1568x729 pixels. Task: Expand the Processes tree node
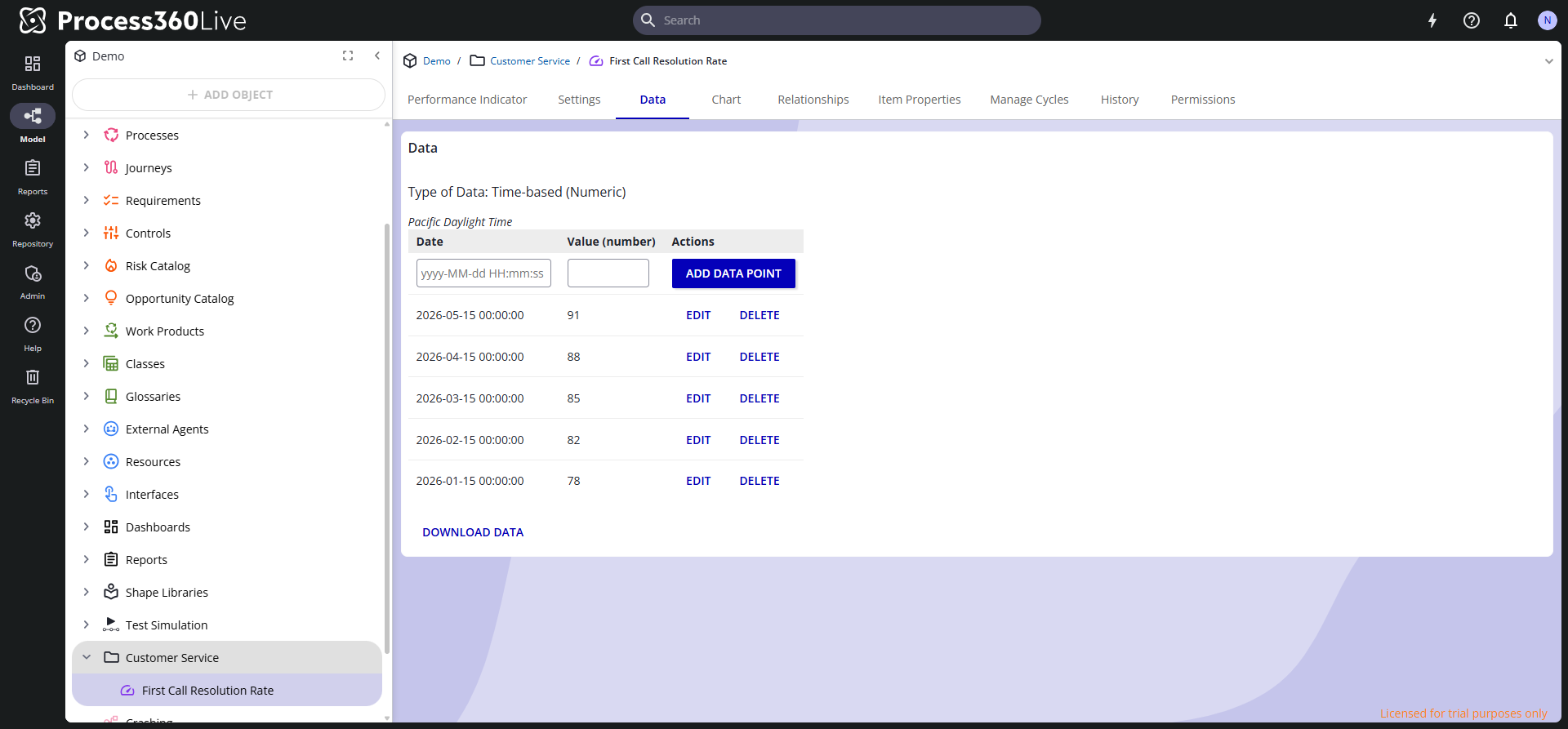pyautogui.click(x=87, y=135)
